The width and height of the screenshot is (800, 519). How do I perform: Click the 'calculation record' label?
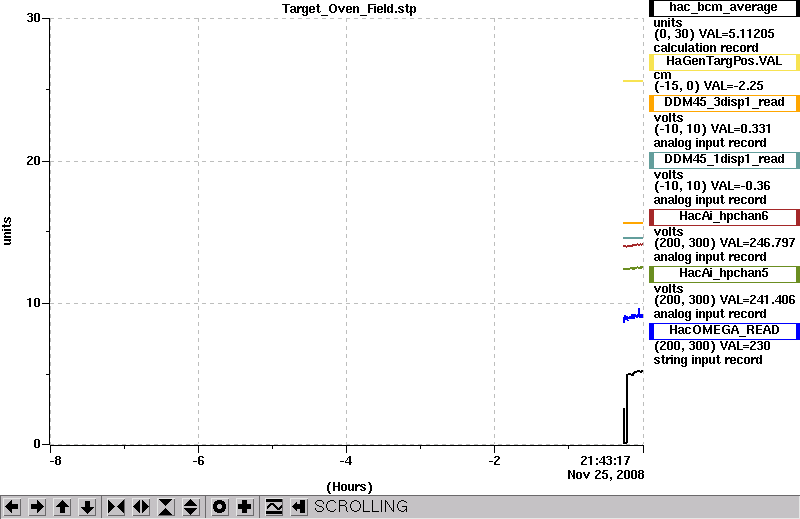(706, 48)
